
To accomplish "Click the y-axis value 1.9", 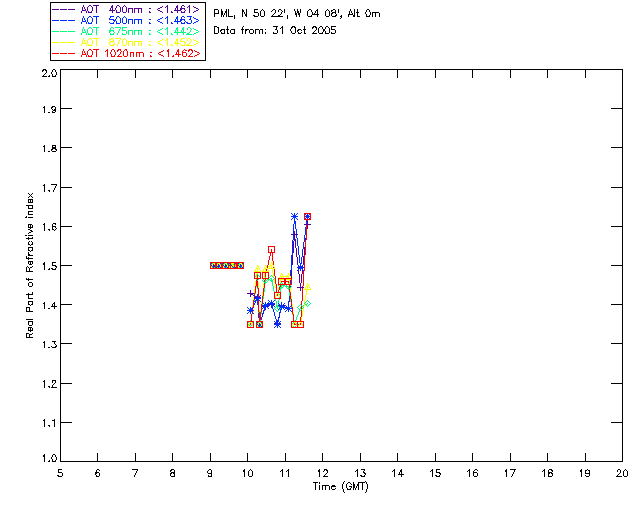I will point(49,109).
